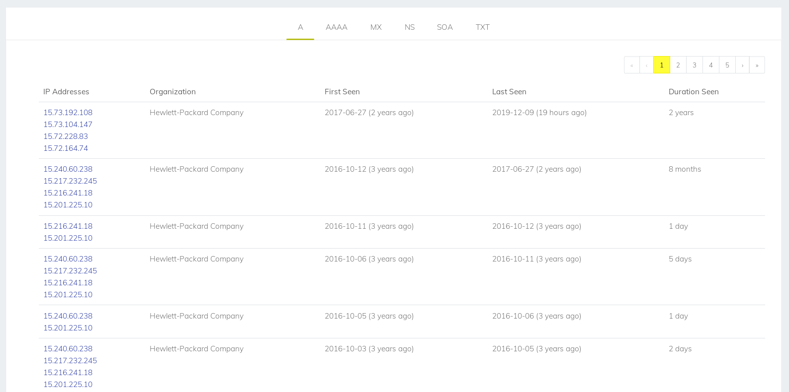Jump to the next page arrow
The width and height of the screenshot is (789, 392).
[742, 65]
